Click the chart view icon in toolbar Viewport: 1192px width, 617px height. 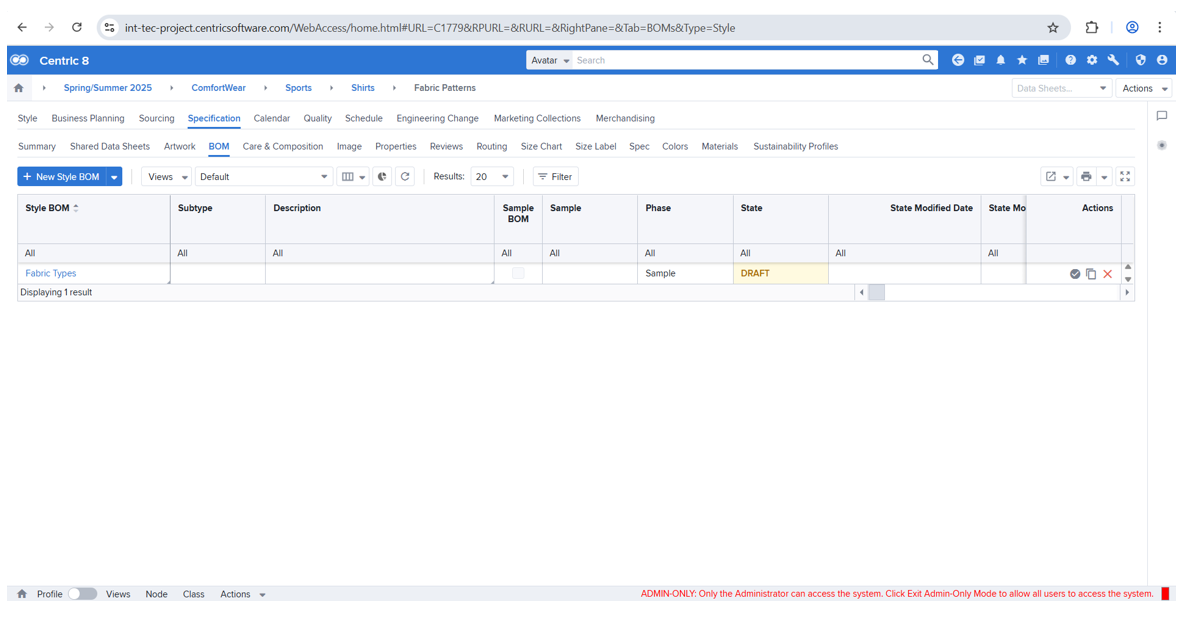[x=382, y=176]
